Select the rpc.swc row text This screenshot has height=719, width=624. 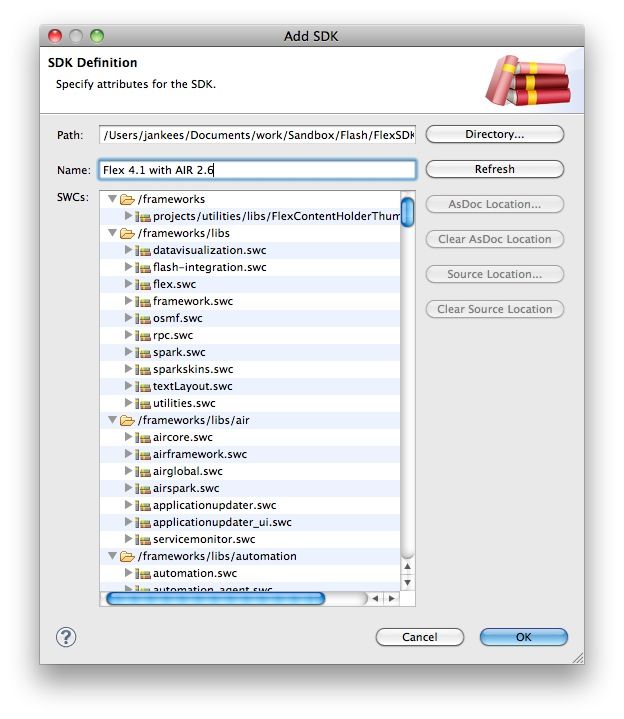point(173,335)
